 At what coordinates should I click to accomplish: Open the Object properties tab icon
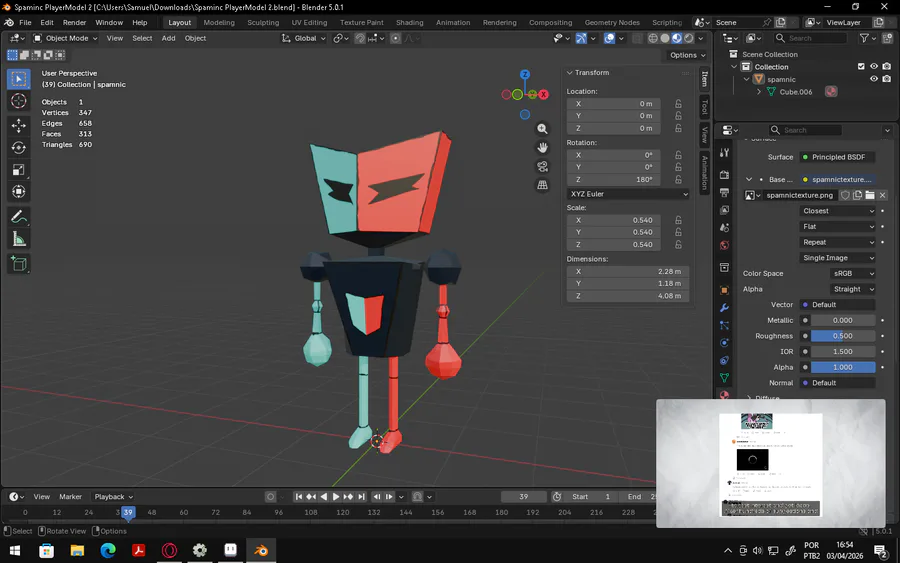tap(724, 290)
